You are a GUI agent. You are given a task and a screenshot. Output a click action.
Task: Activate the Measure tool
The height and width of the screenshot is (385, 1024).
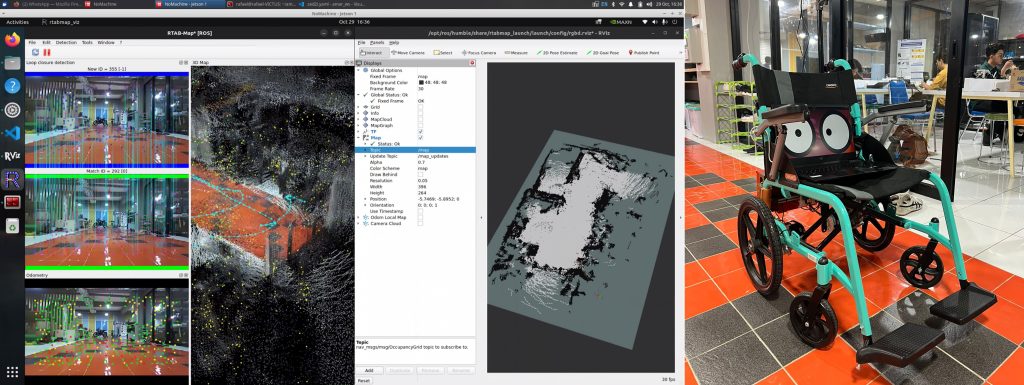516,52
